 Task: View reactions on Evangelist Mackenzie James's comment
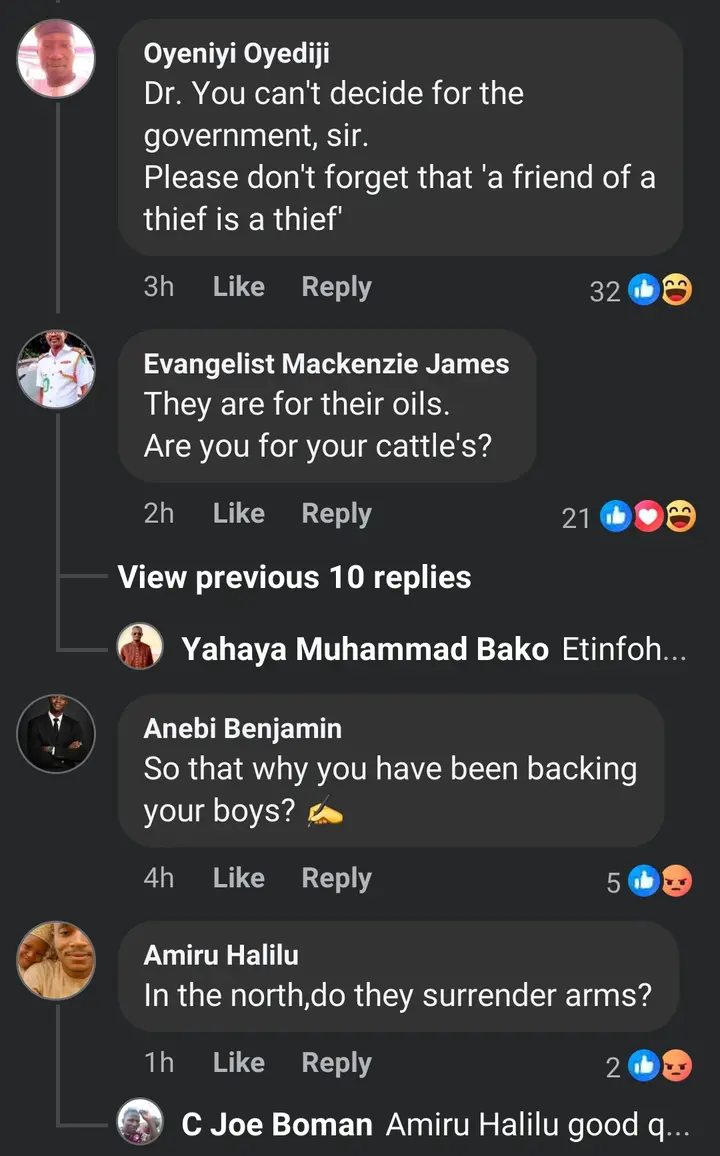(647, 517)
